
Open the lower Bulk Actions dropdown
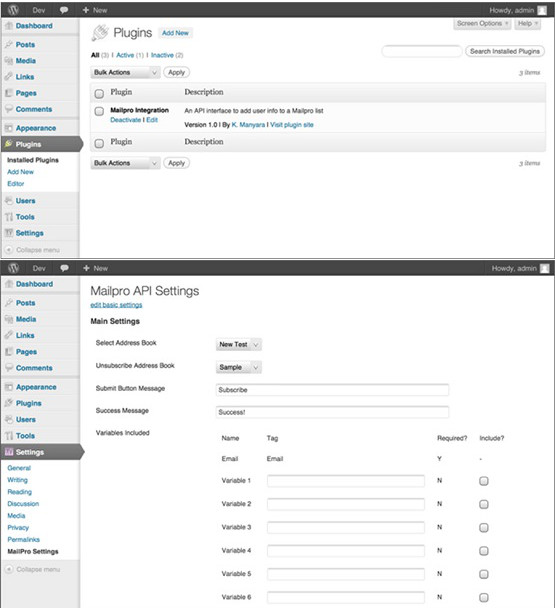pos(125,163)
